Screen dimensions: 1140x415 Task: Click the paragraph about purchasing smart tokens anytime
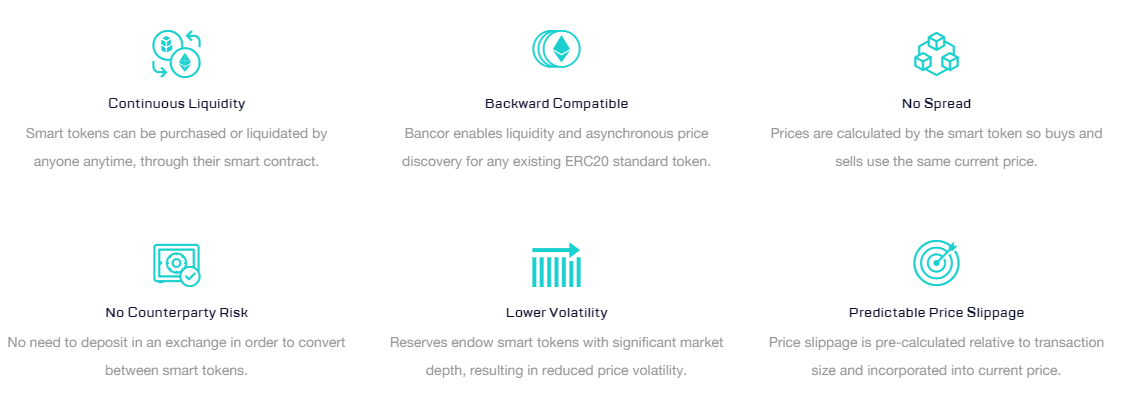pos(176,147)
